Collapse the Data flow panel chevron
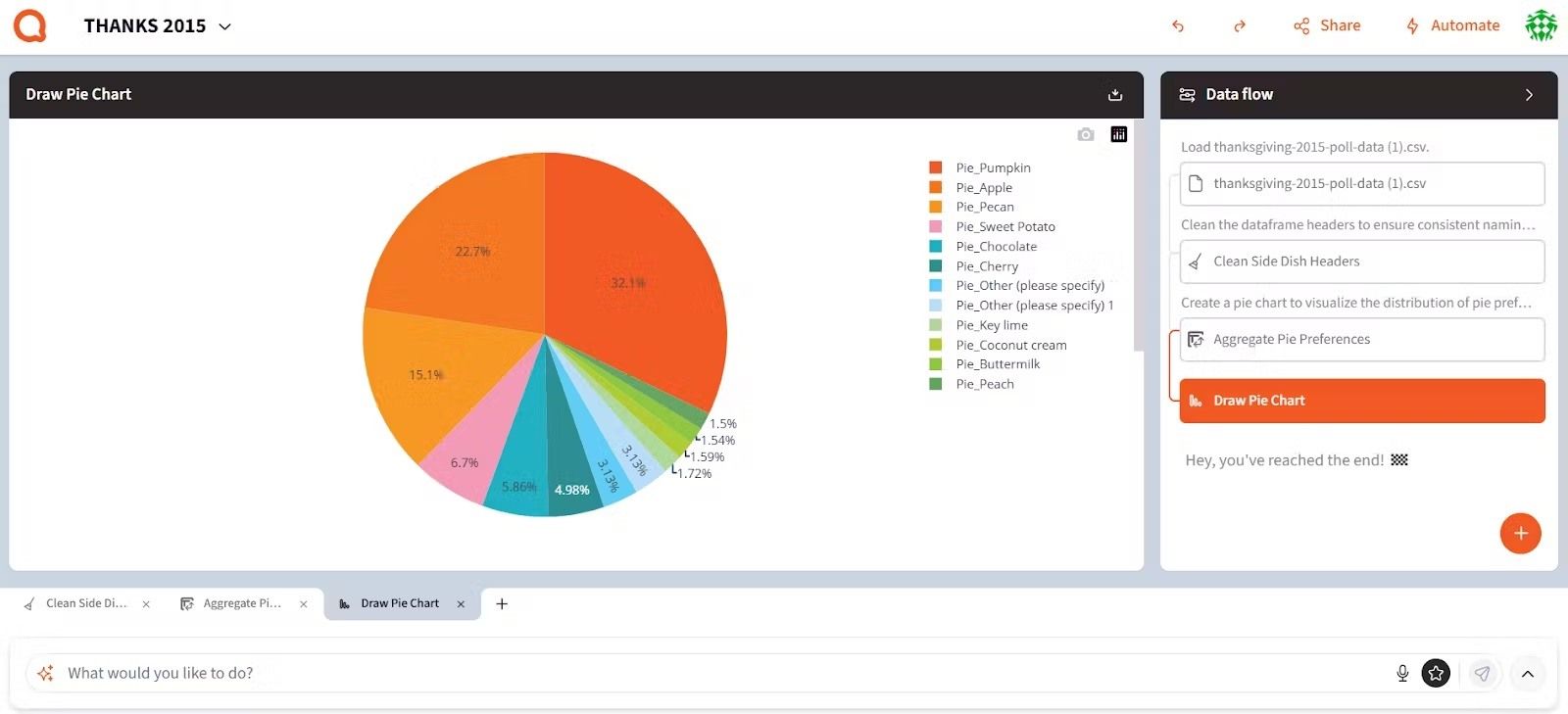Screen dimensions: 1568x714 point(1529,95)
